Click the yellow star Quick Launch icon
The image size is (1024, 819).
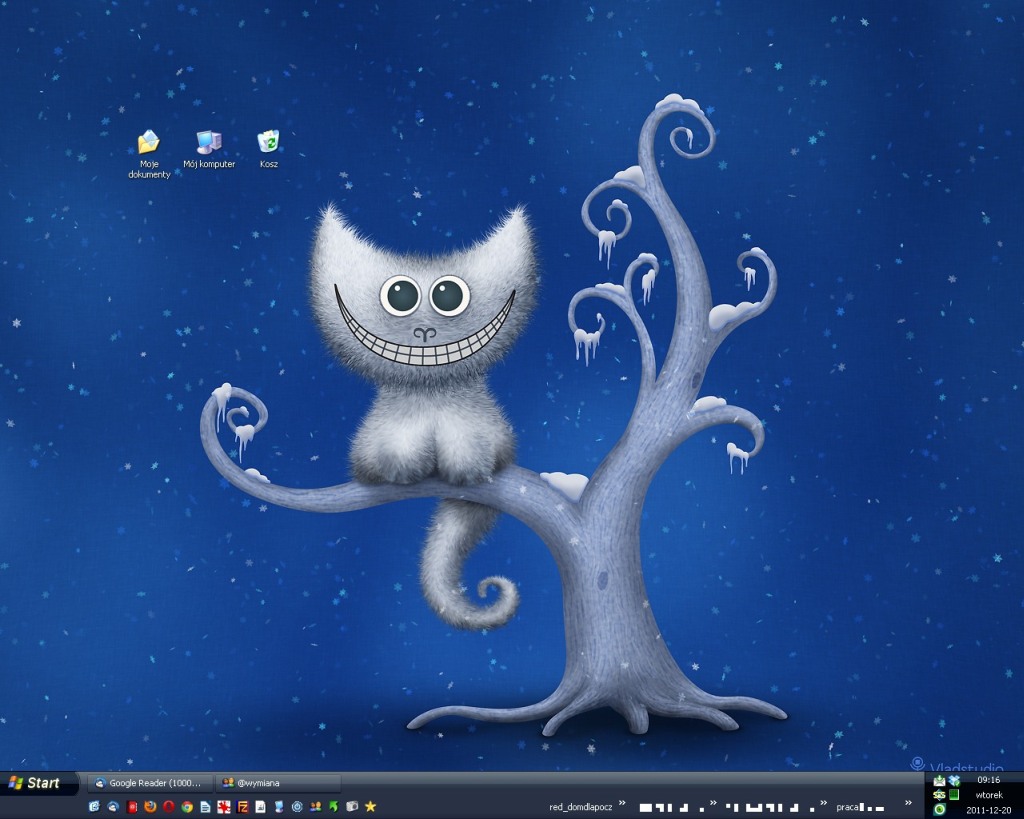371,806
